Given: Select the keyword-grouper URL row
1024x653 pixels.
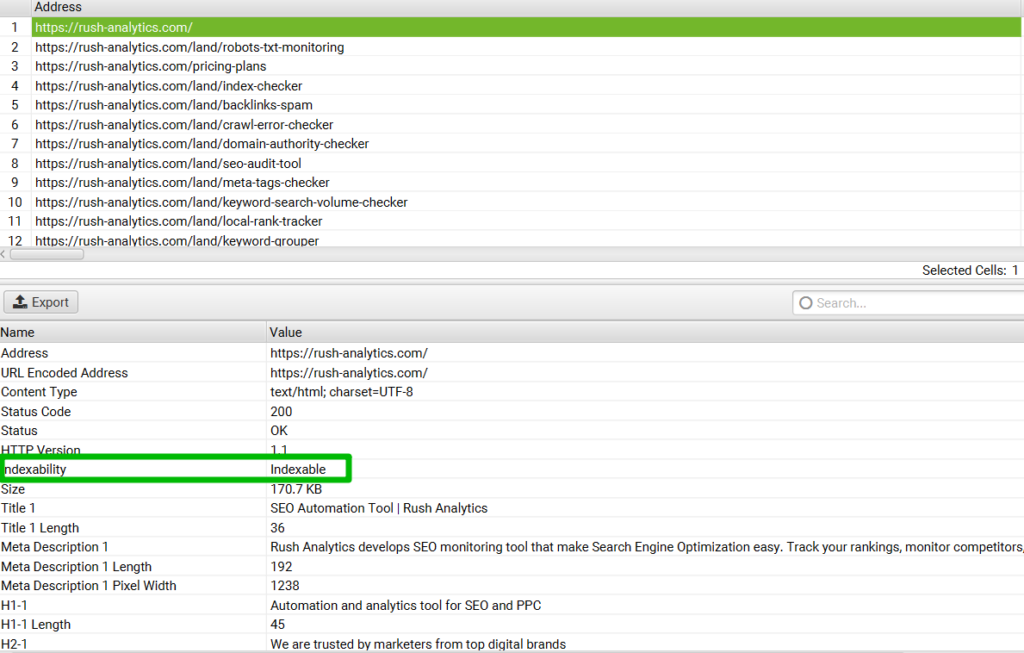Looking at the screenshot, I should pos(176,241).
